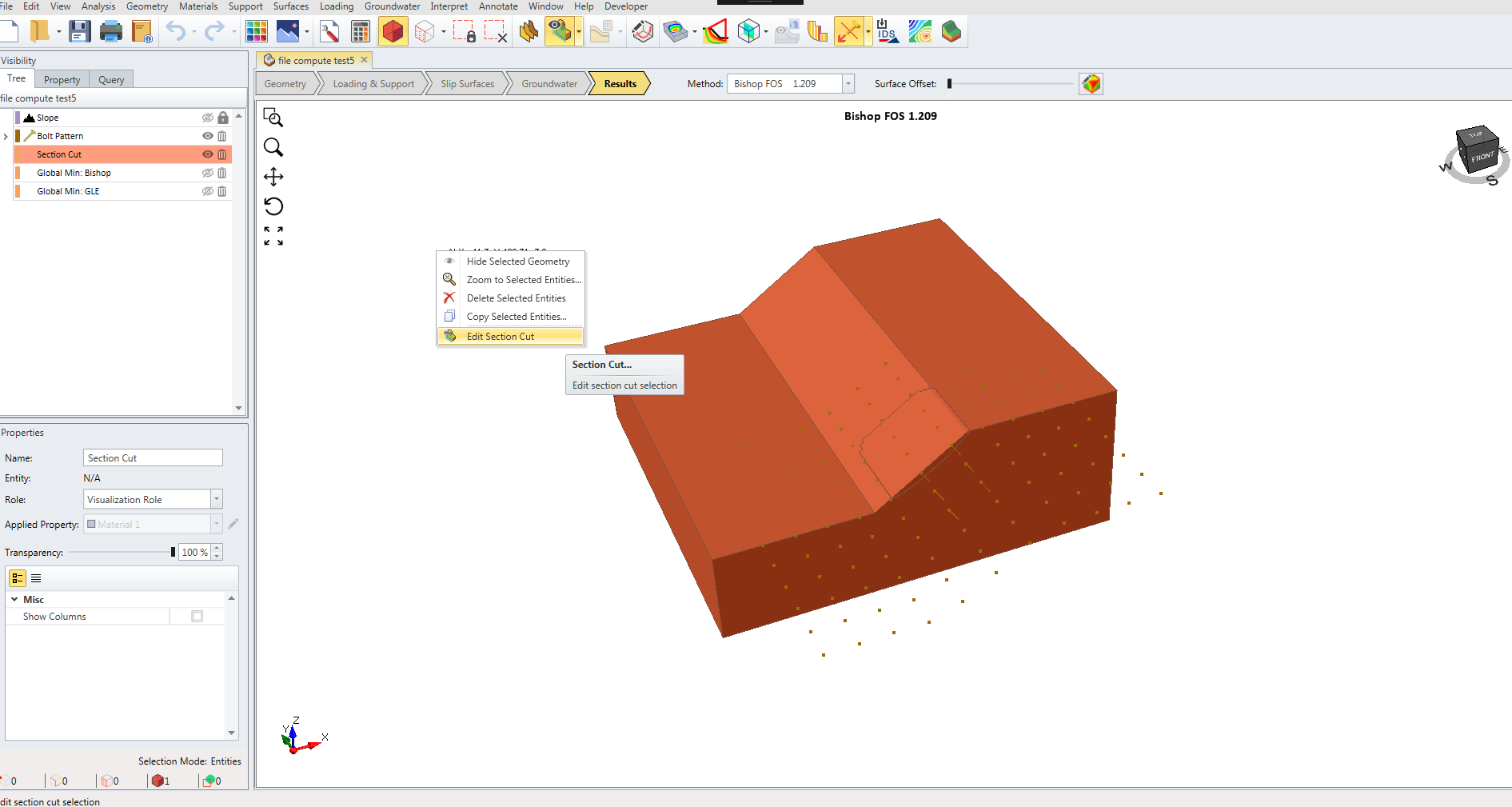Screen dimensions: 1512x807
Task: Open the Analysis menu
Action: (98, 6)
